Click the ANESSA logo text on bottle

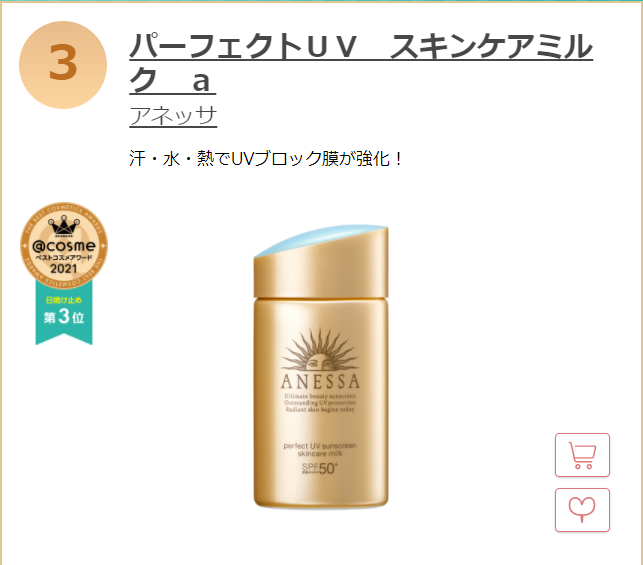coord(320,382)
